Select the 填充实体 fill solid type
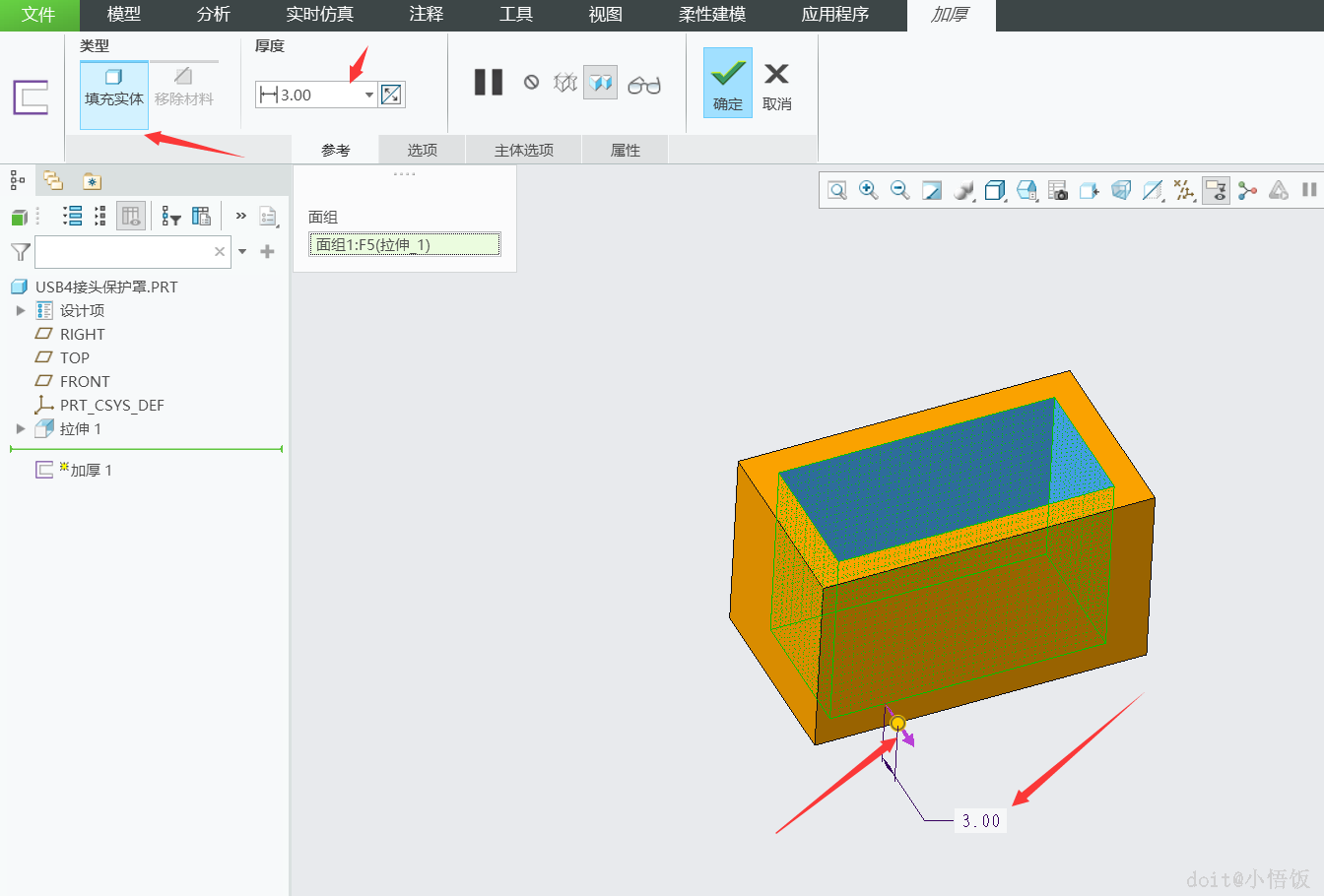This screenshot has height=896, width=1324. tap(114, 88)
